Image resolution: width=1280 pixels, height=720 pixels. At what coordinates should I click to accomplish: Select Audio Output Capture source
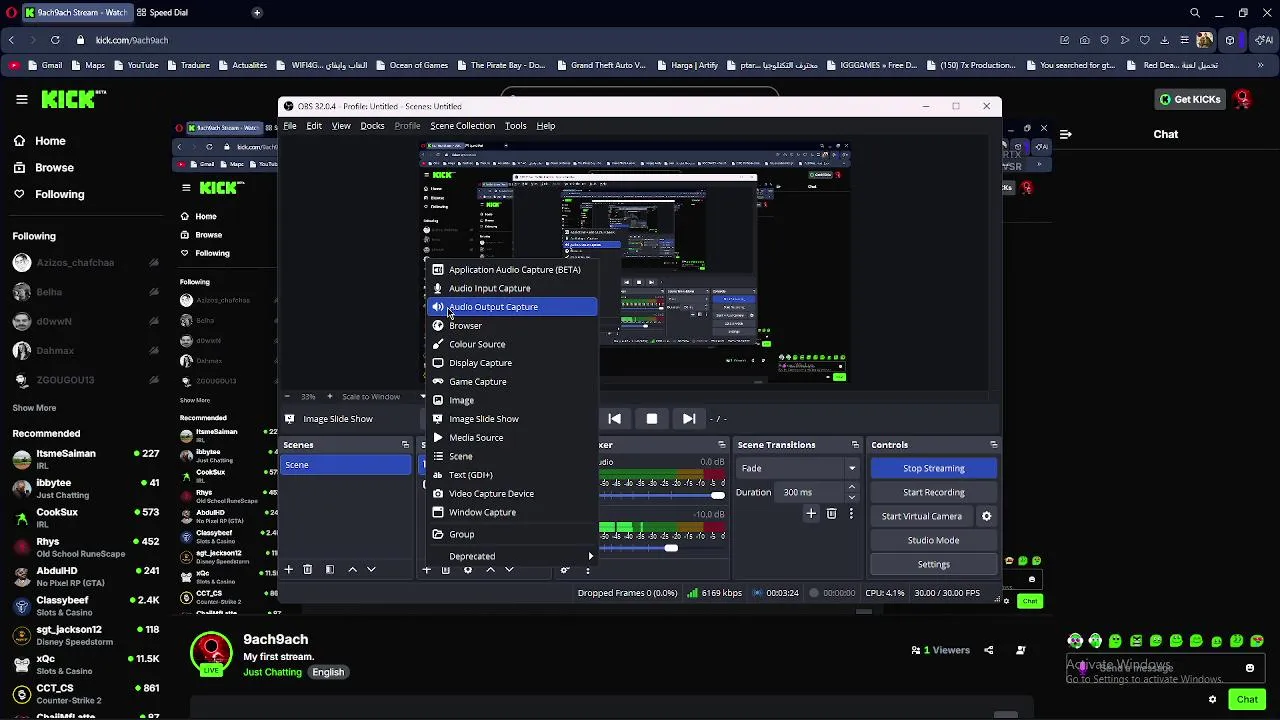tap(512, 307)
